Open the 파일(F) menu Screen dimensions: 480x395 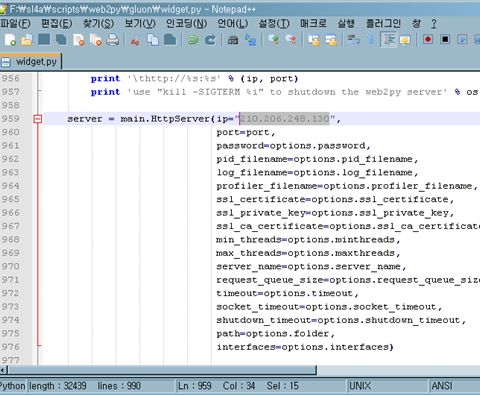click(15, 24)
